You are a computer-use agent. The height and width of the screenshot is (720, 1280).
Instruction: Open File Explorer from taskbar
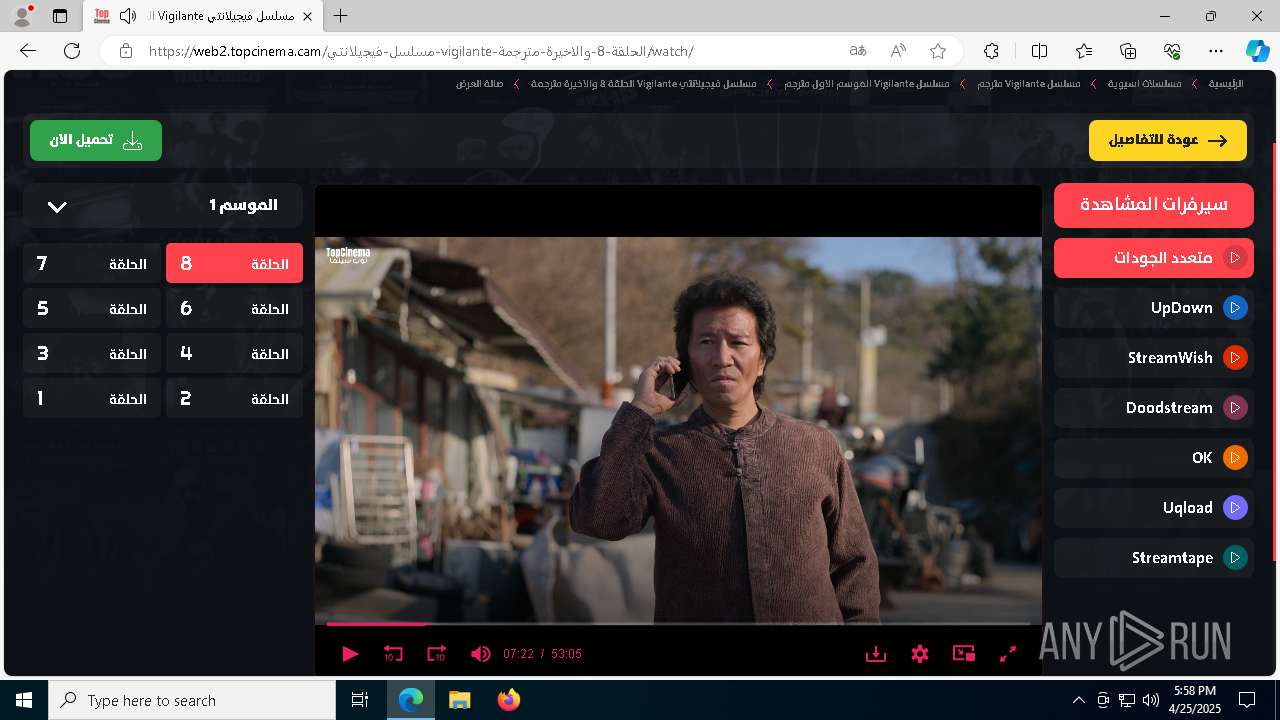[x=460, y=700]
